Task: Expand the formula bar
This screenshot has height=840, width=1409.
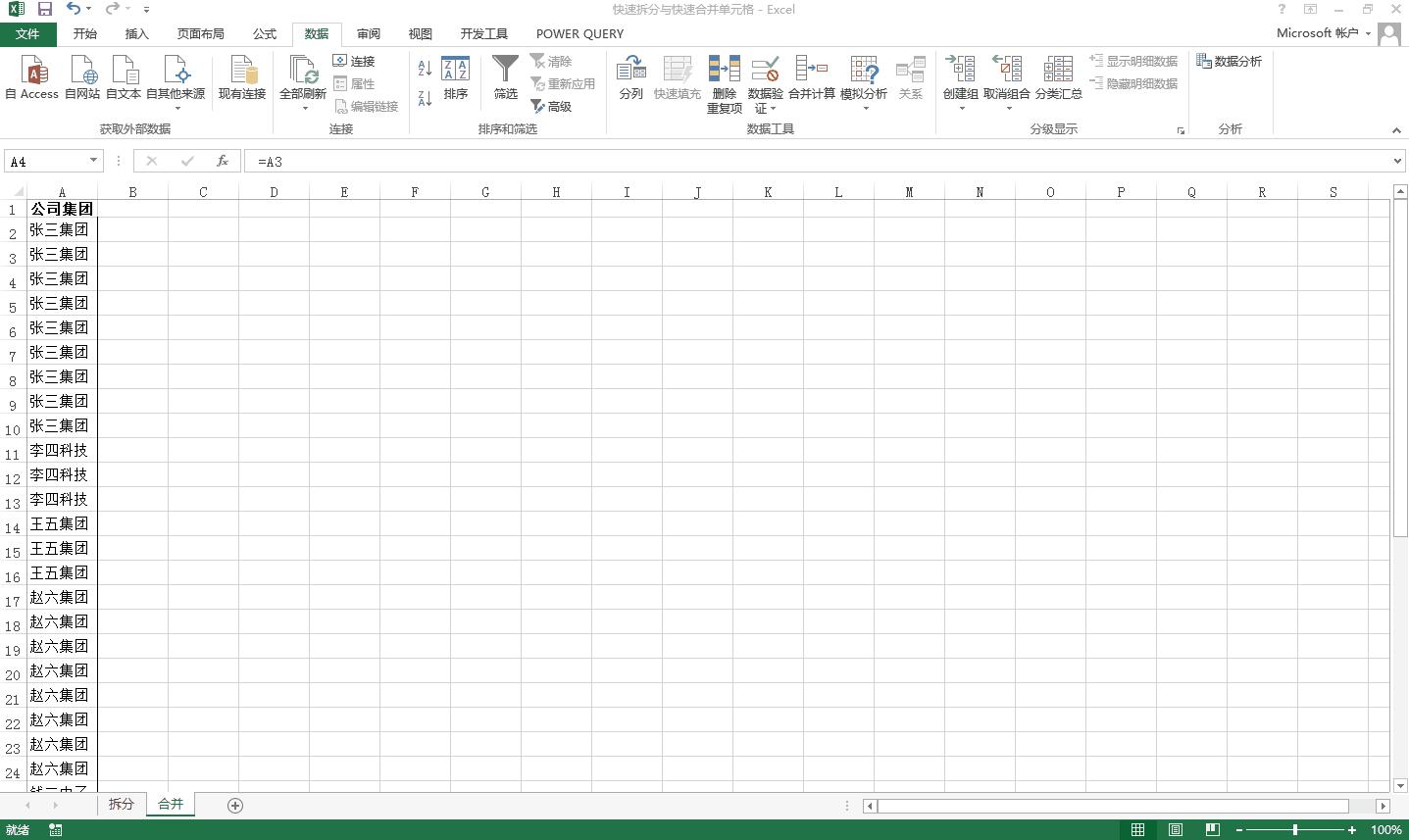Action: 1397,161
